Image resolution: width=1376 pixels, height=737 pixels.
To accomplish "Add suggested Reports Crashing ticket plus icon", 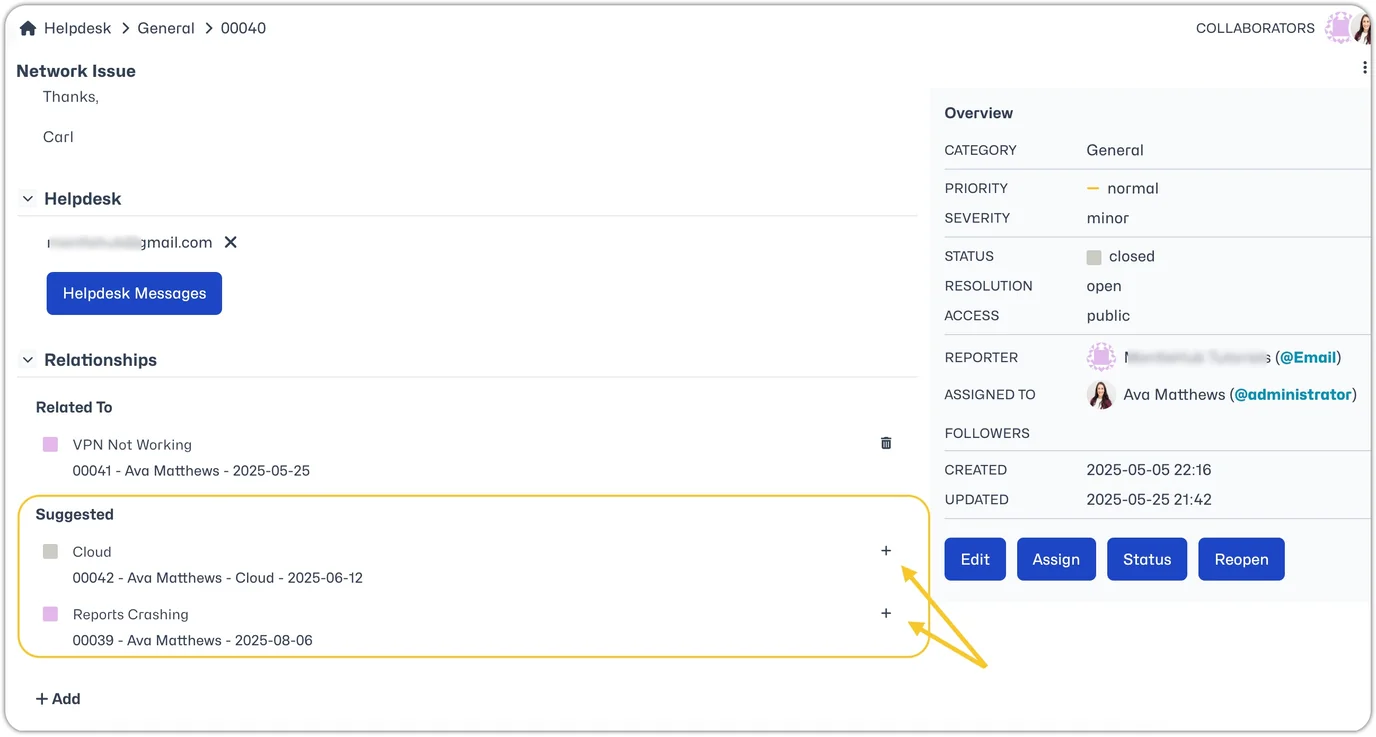I will pyautogui.click(x=886, y=613).
